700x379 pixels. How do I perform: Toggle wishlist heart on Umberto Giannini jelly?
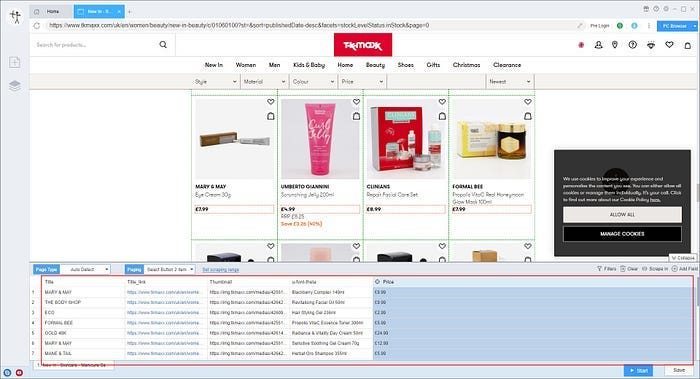[x=356, y=102]
